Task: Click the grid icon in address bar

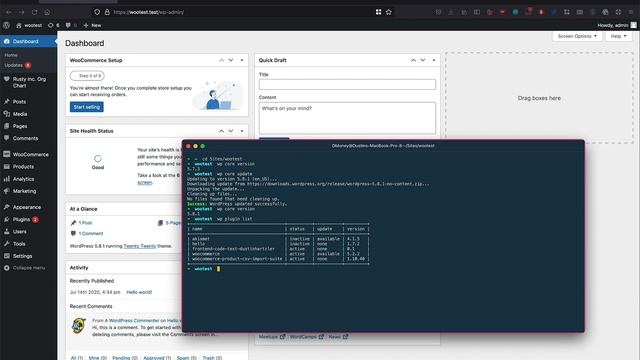Action: (x=378, y=12)
